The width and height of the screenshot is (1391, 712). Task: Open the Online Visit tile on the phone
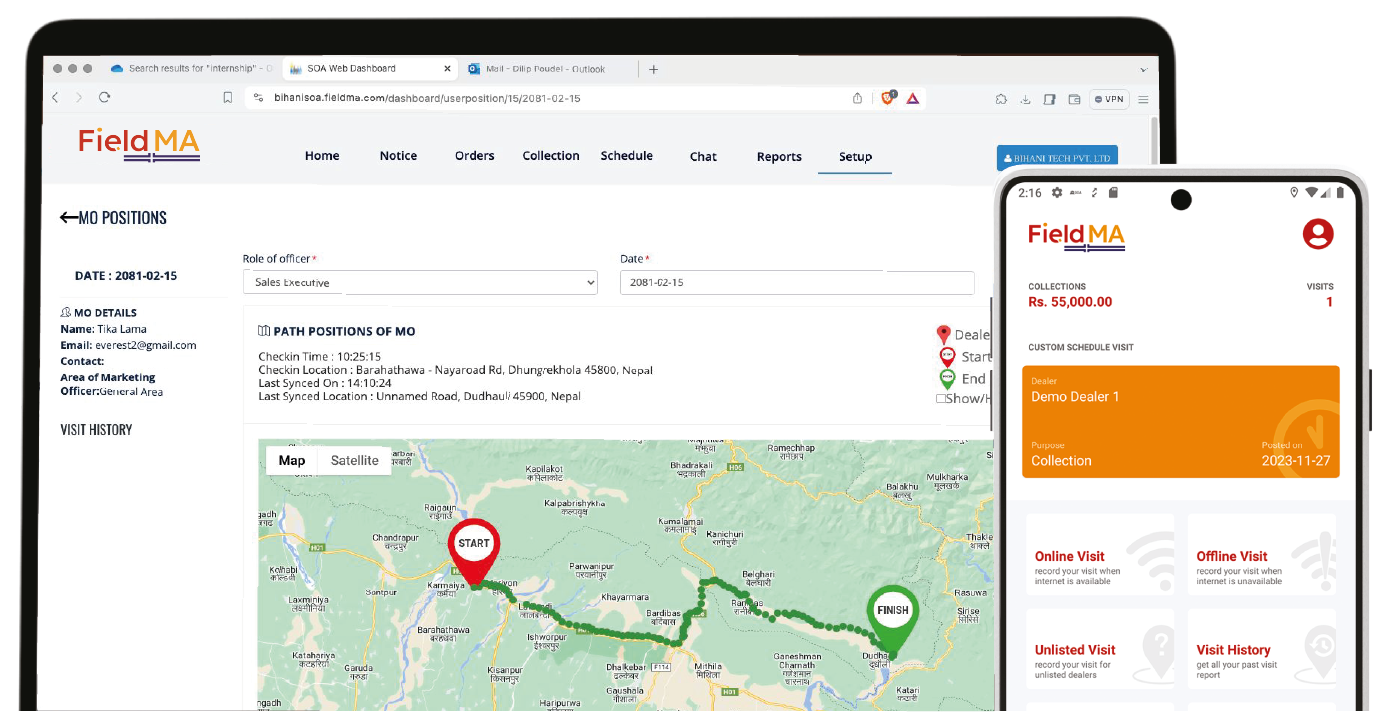tap(1100, 554)
